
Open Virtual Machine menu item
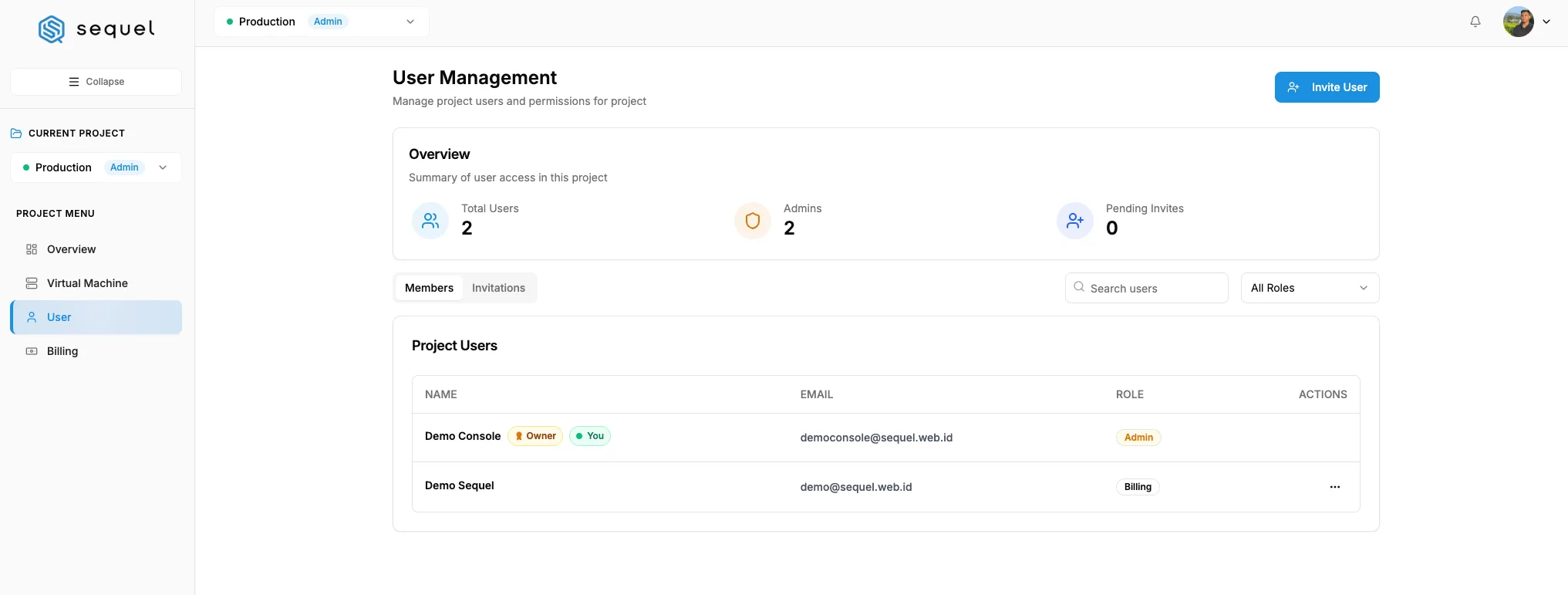pos(96,283)
